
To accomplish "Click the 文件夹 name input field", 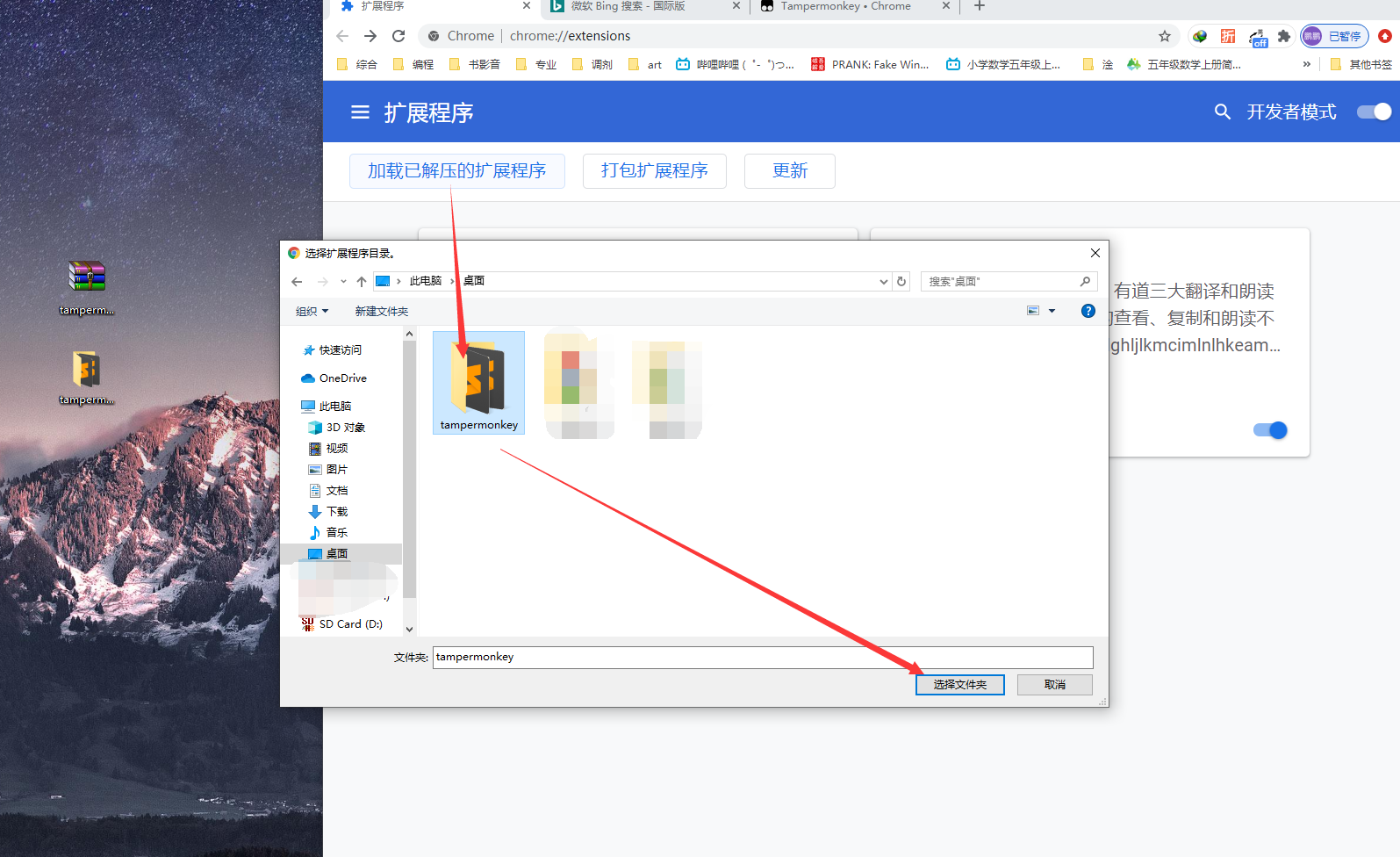I will (x=763, y=657).
